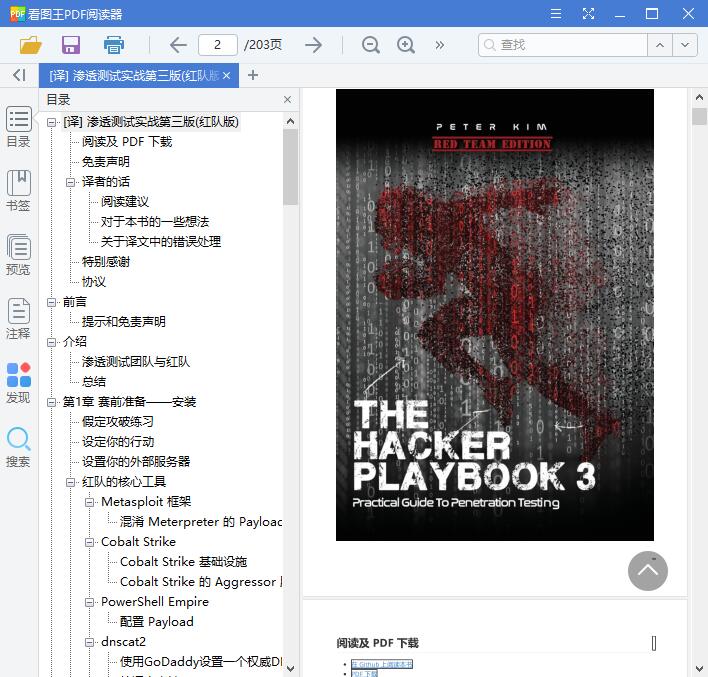Open the 书签 bookmarks sidebar panel
The height and width of the screenshot is (677, 708).
[x=19, y=191]
